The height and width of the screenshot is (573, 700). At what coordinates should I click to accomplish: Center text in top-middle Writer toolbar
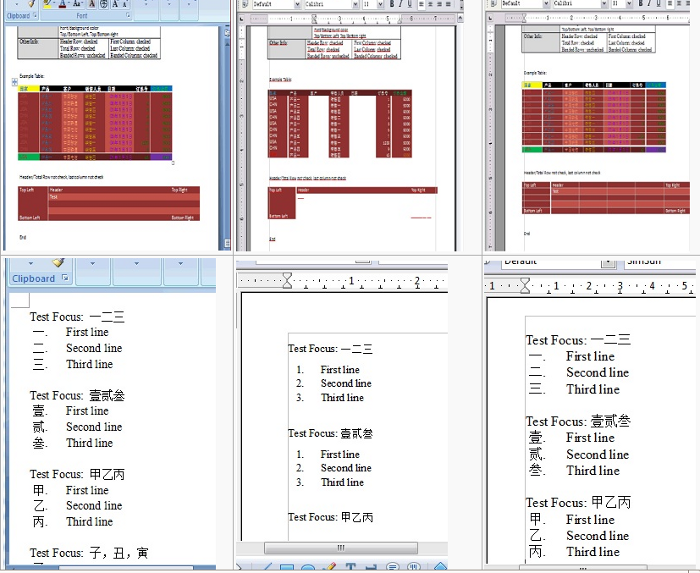[x=431, y=4]
